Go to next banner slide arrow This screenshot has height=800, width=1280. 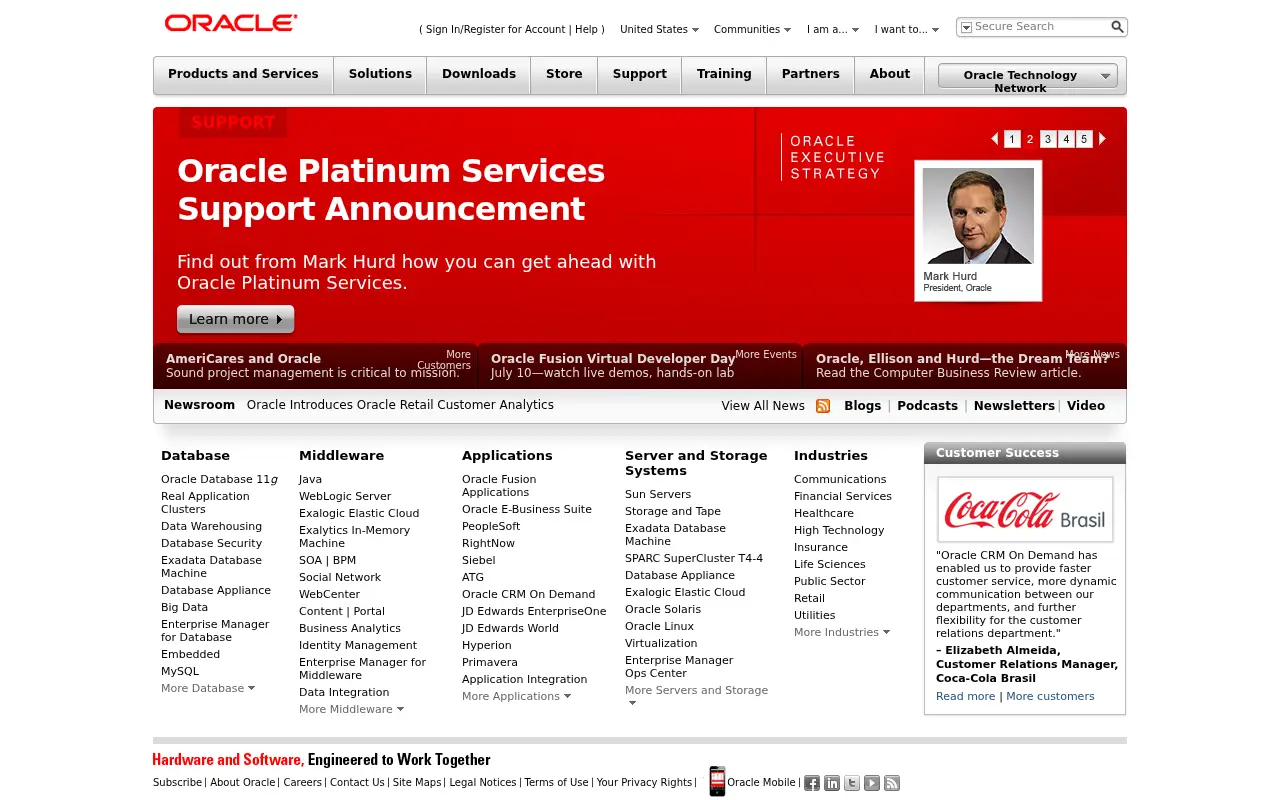[x=1103, y=139]
